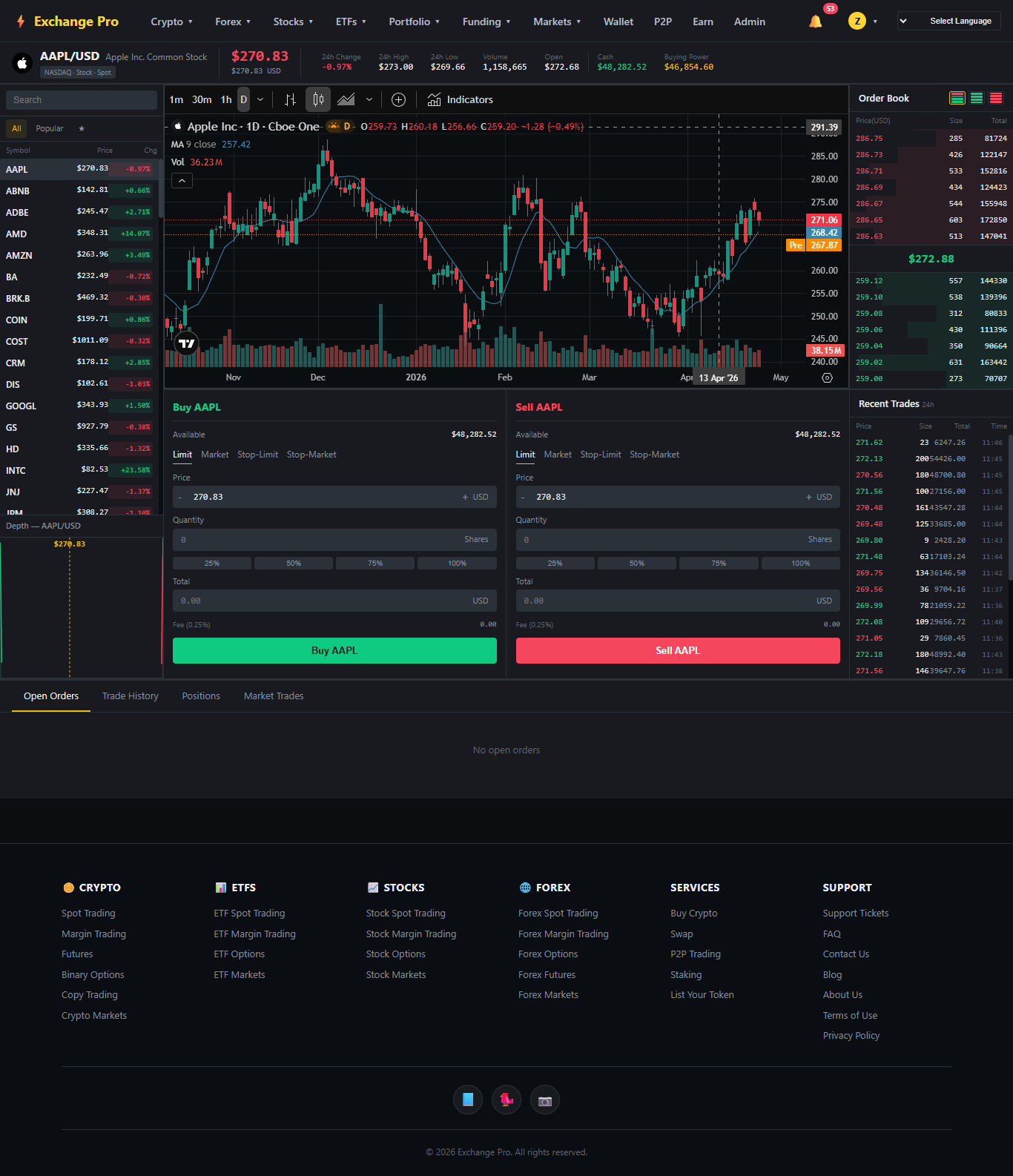Set Sell quantity to 75%
This screenshot has height=1176, width=1013.
click(719, 564)
